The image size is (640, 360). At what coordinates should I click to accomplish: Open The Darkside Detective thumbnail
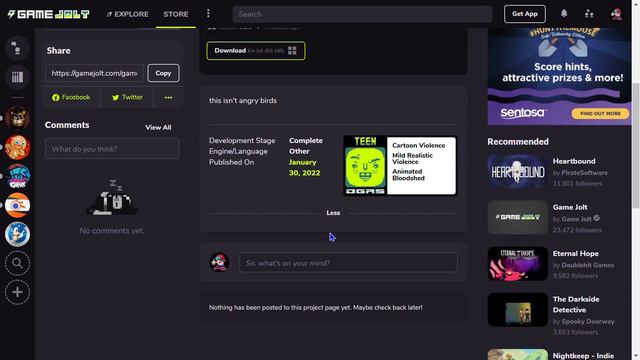(x=518, y=310)
